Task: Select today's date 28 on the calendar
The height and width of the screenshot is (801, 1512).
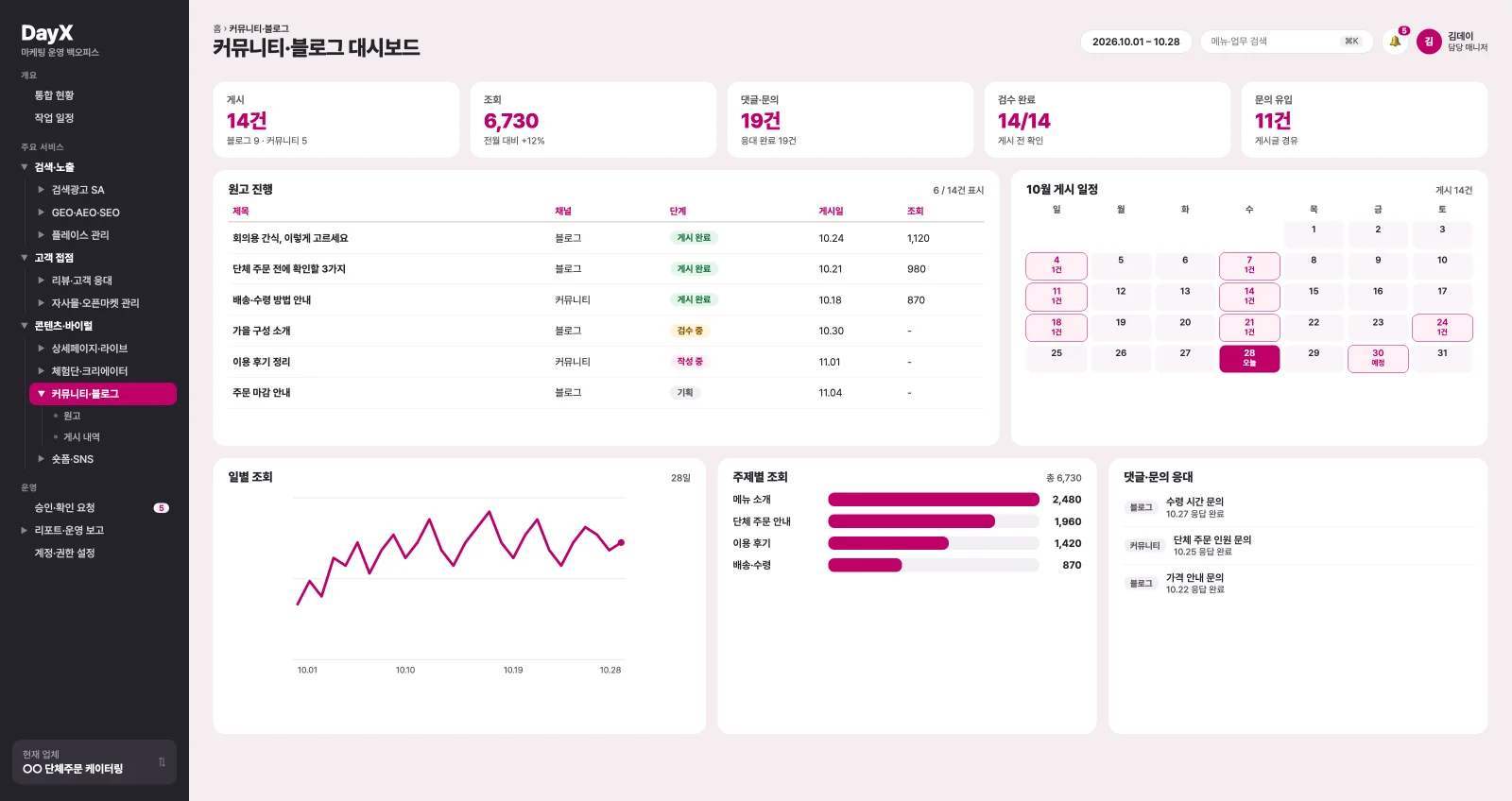Action: (1249, 359)
